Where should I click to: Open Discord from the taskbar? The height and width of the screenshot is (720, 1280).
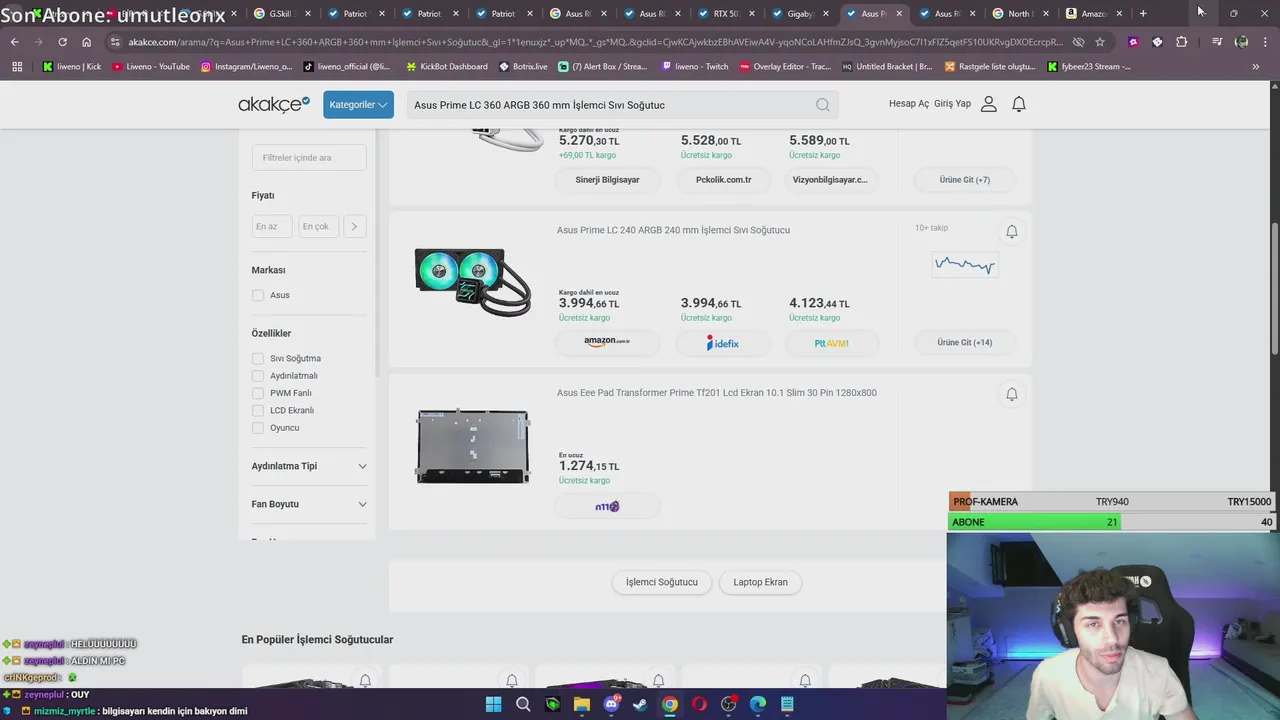[611, 704]
